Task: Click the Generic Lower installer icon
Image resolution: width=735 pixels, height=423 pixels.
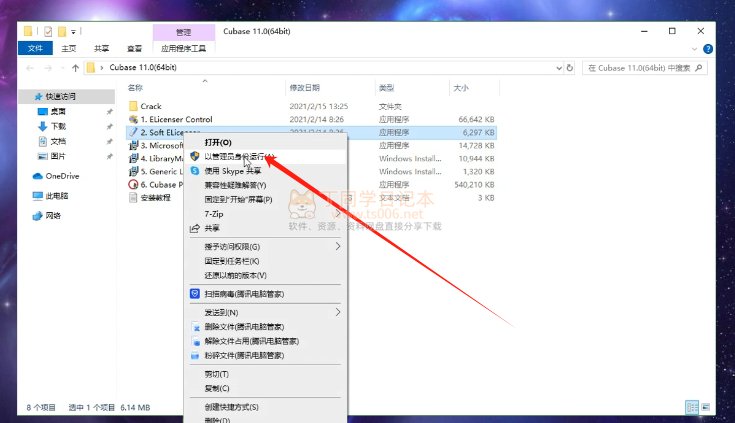Action: 133,172
